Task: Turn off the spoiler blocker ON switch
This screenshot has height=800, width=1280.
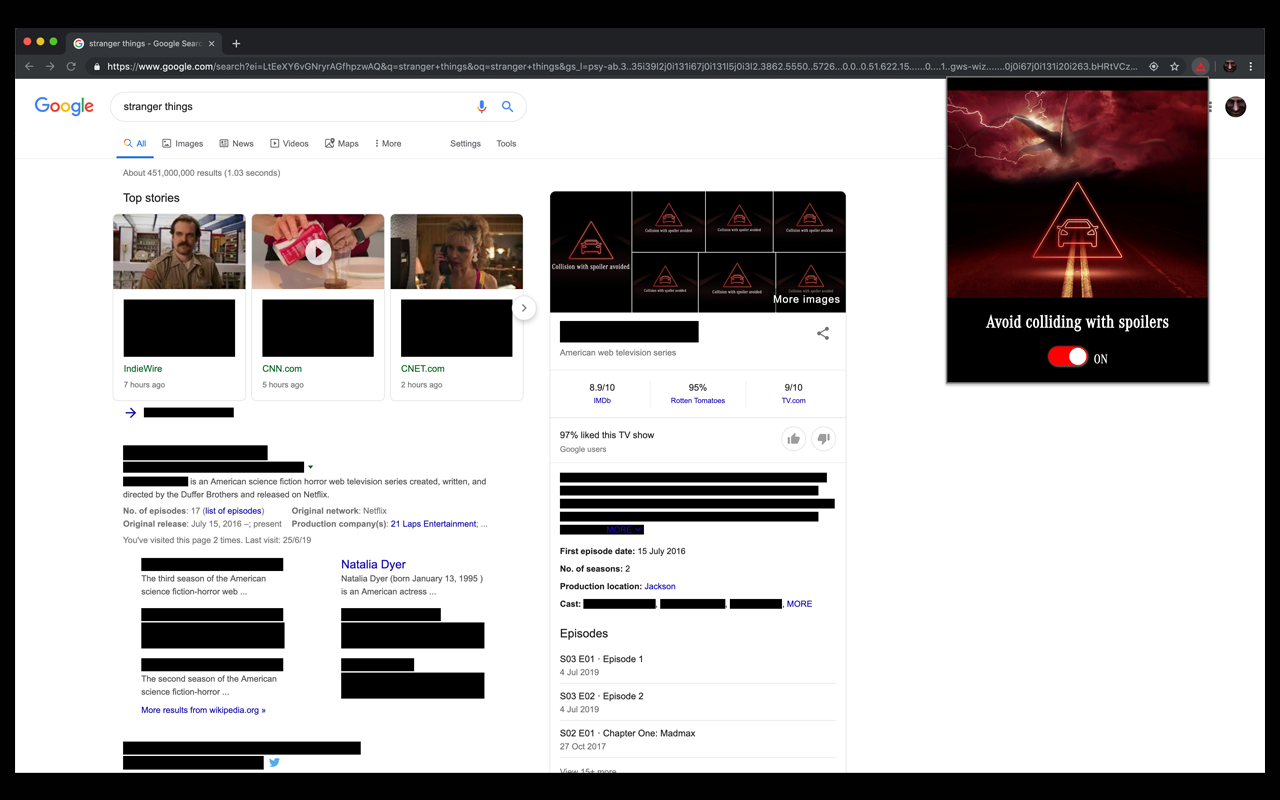Action: click(1067, 357)
